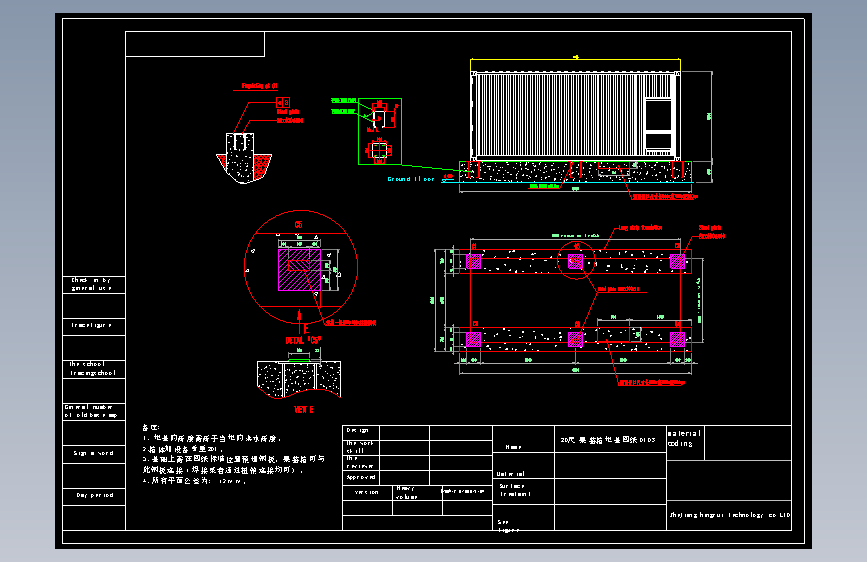Click the 'The work skill' title block cell
This screenshot has width=867, height=562.
[x=361, y=447]
